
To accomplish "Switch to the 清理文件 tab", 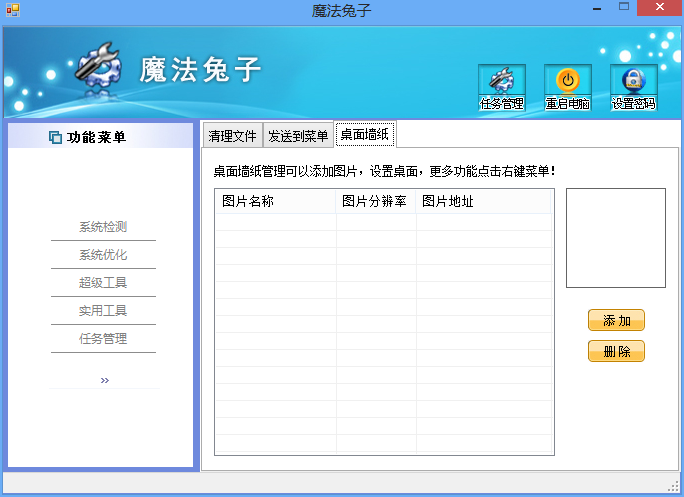I will pos(233,136).
